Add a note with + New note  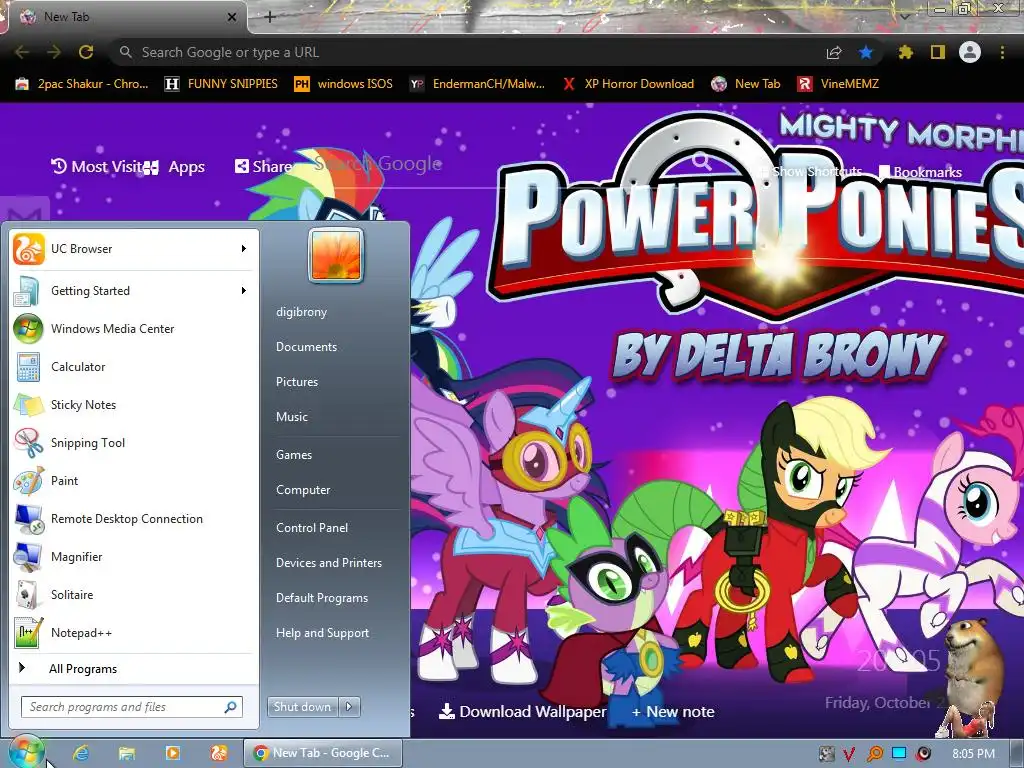pos(673,712)
